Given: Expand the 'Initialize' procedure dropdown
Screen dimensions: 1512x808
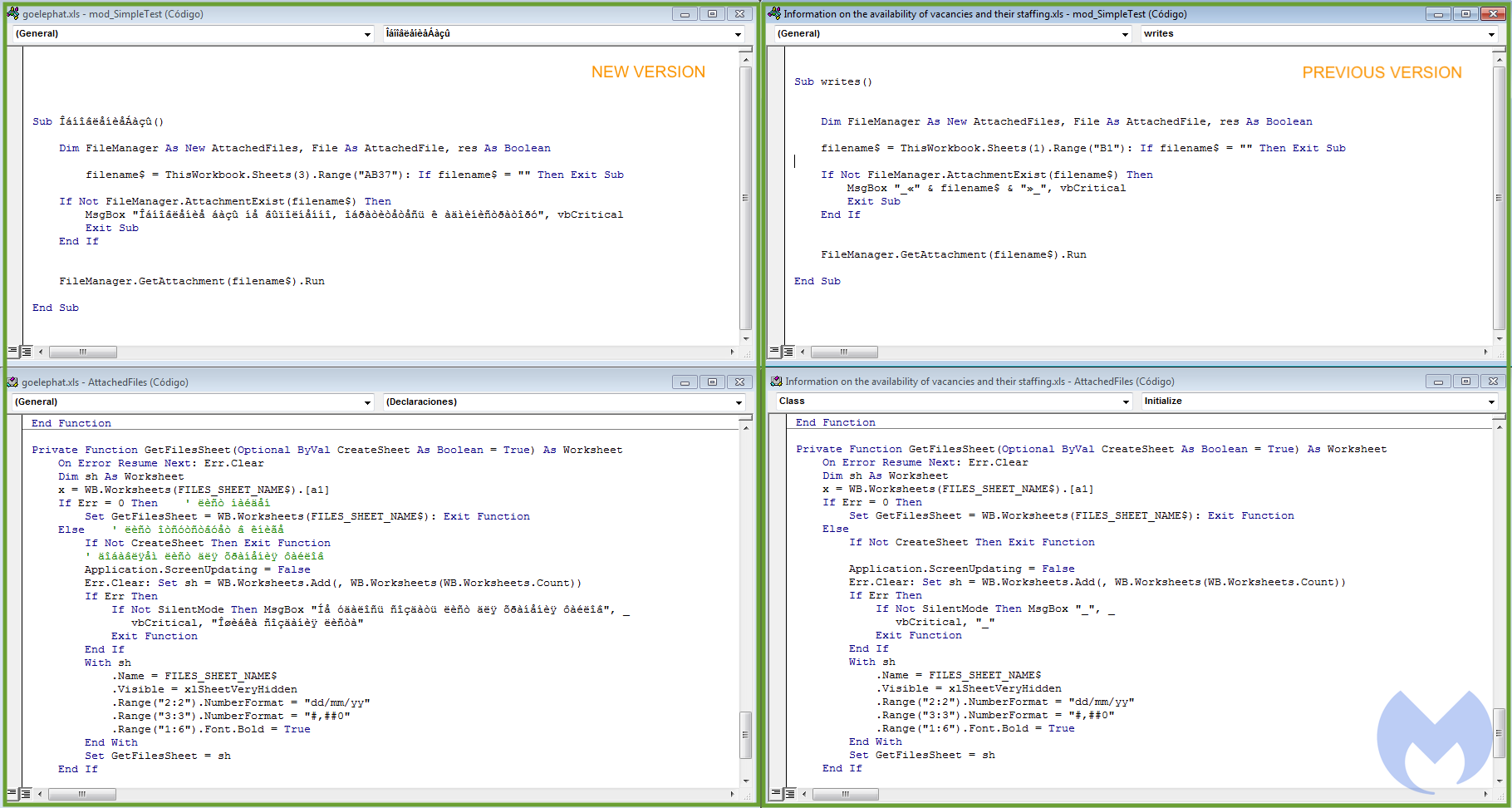Looking at the screenshot, I should pyautogui.click(x=1320, y=402).
